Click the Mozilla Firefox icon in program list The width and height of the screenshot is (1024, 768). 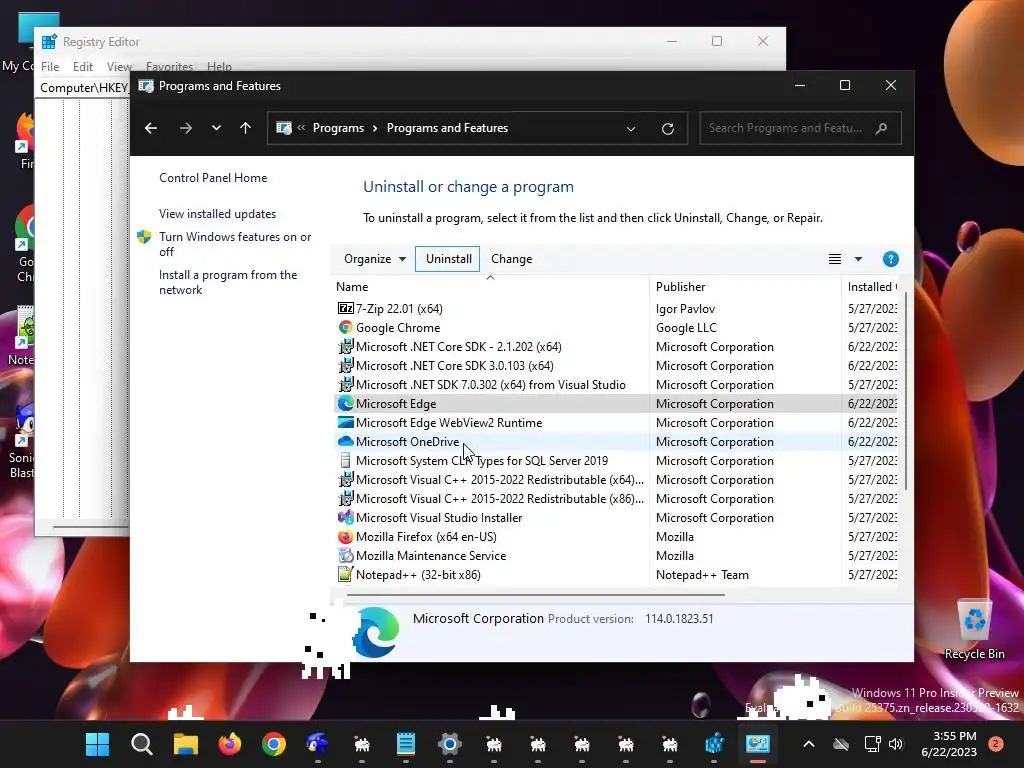345,536
